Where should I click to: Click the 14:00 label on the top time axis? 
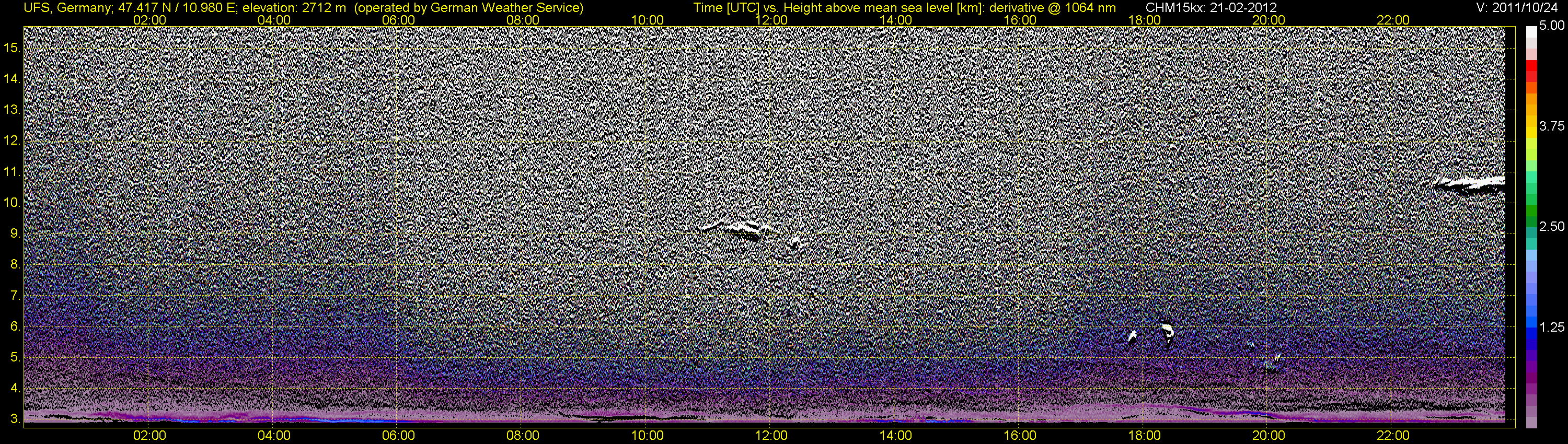(896, 20)
